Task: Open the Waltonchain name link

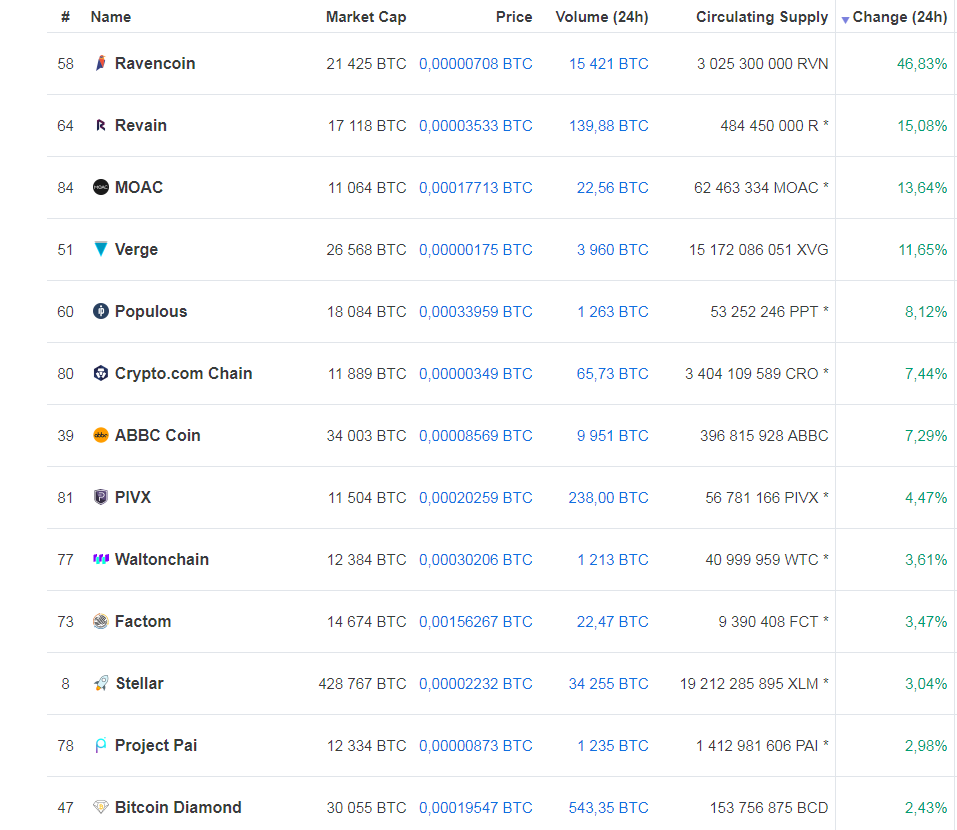Action: click(x=162, y=559)
